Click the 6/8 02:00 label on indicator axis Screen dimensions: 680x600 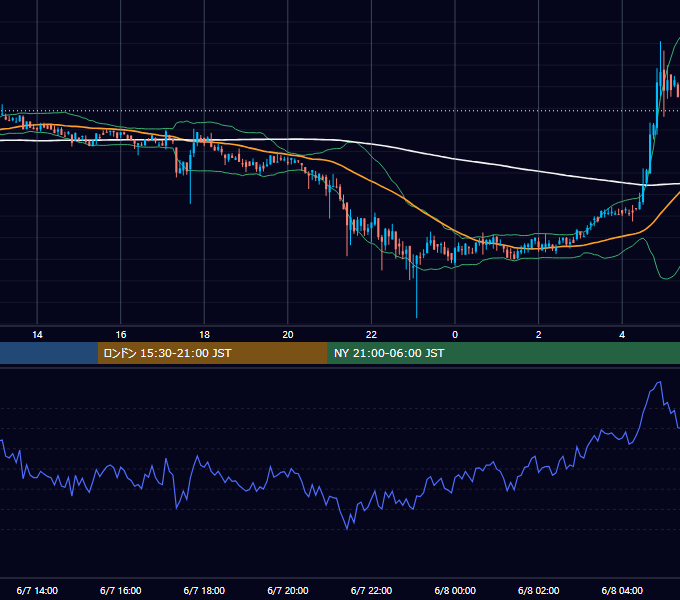[539, 590]
